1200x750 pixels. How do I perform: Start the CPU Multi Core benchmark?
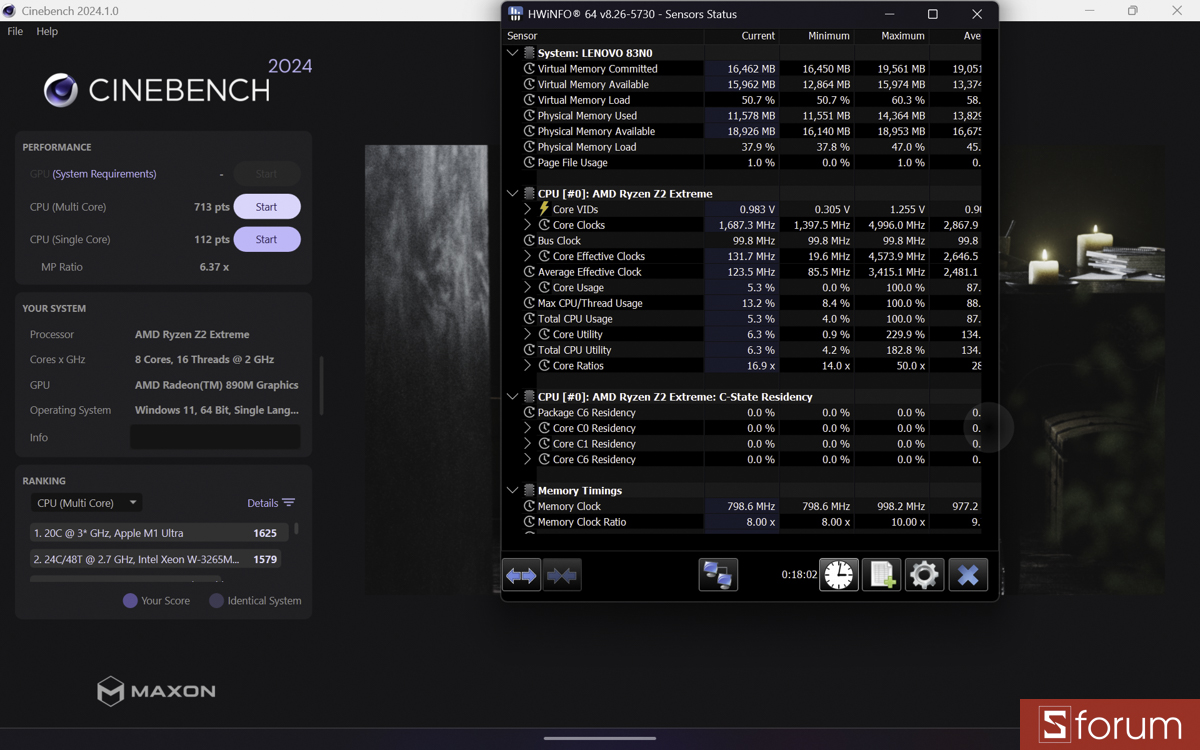pos(266,206)
